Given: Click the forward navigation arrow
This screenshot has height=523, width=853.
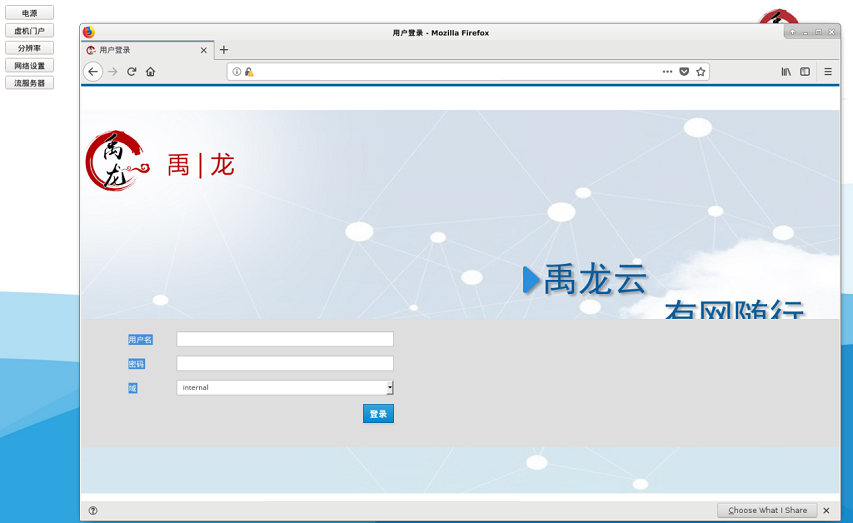Looking at the screenshot, I should pyautogui.click(x=113, y=72).
